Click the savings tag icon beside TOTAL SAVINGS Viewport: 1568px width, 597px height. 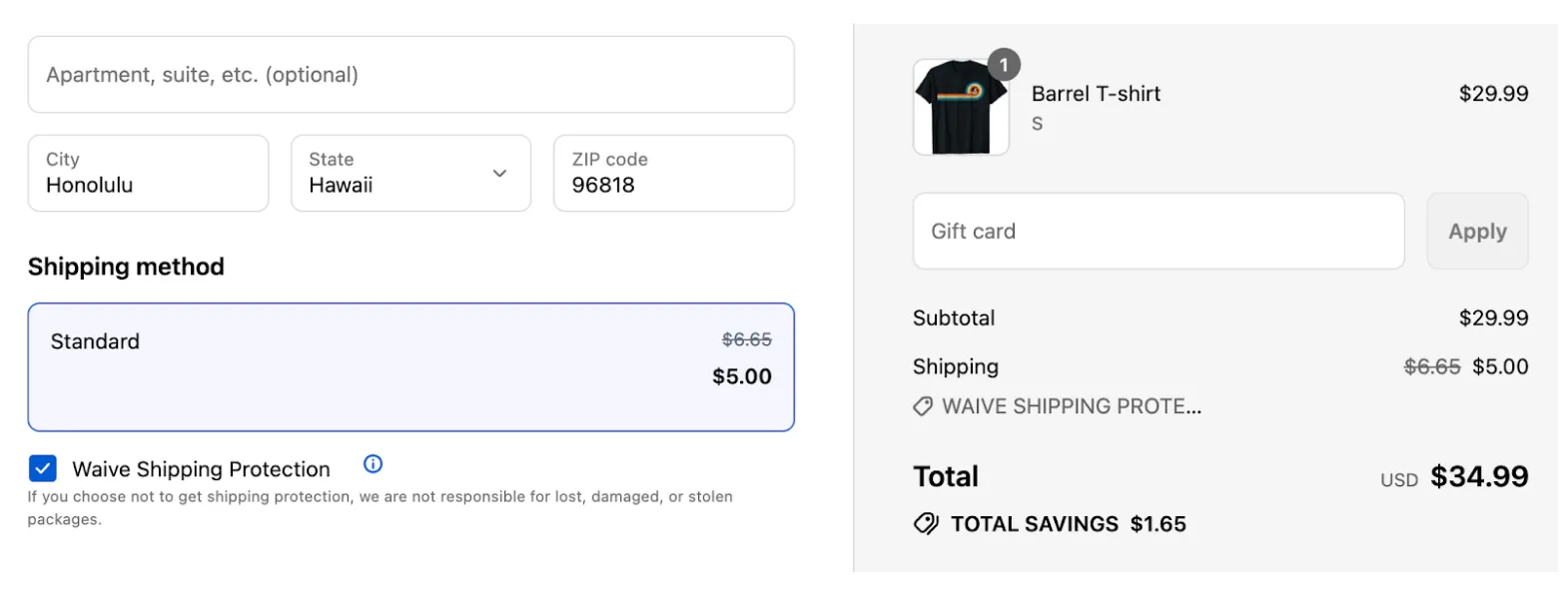click(x=926, y=524)
